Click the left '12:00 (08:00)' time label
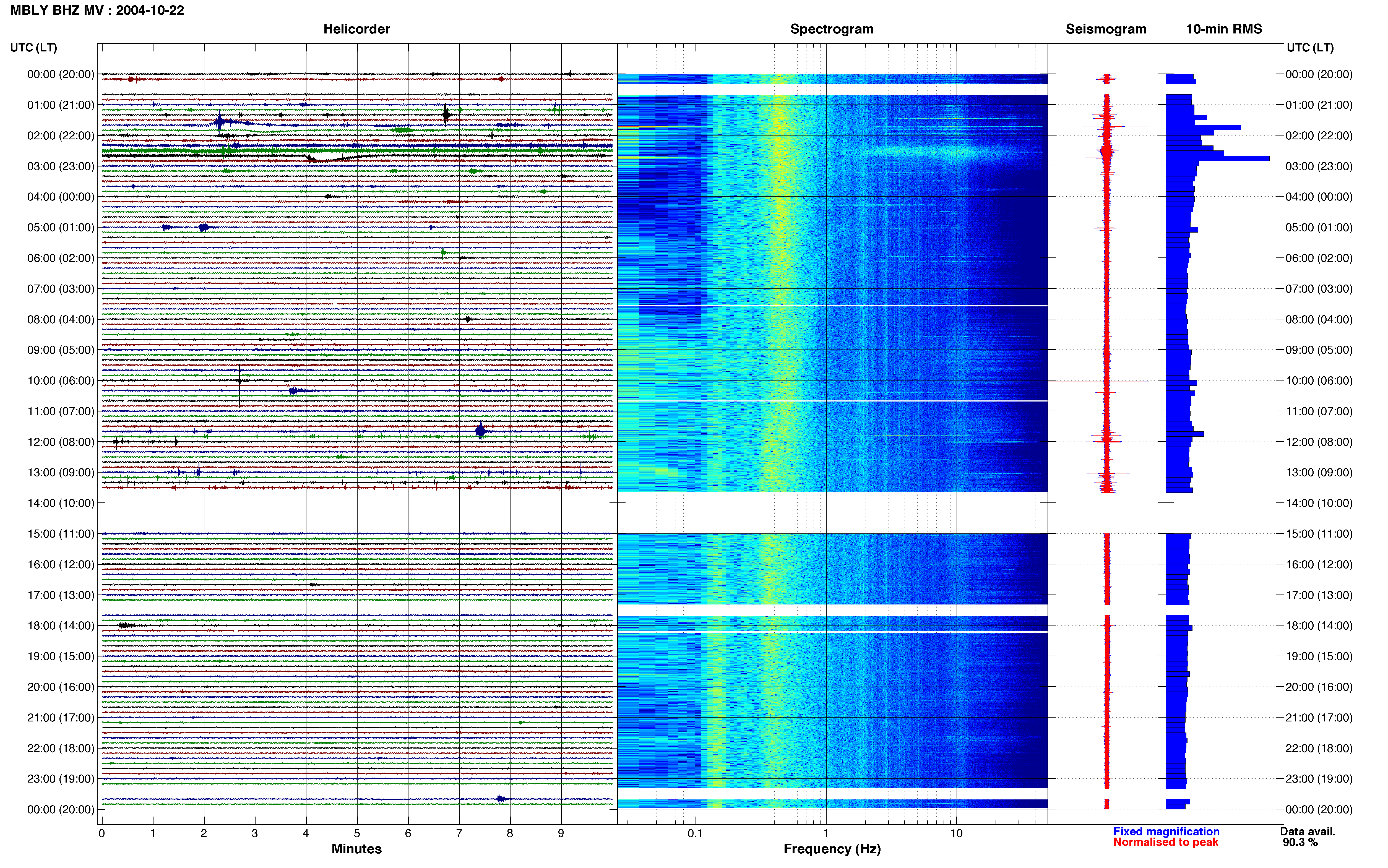The height and width of the screenshot is (868, 1388). [x=61, y=442]
